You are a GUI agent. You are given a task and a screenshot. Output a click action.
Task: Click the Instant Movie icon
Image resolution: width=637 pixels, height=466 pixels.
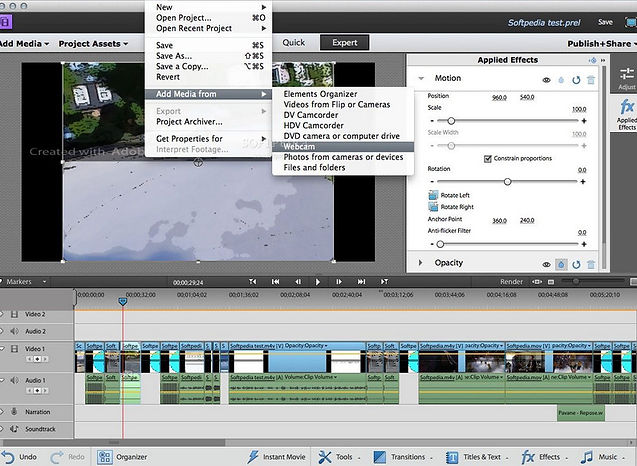coord(255,457)
